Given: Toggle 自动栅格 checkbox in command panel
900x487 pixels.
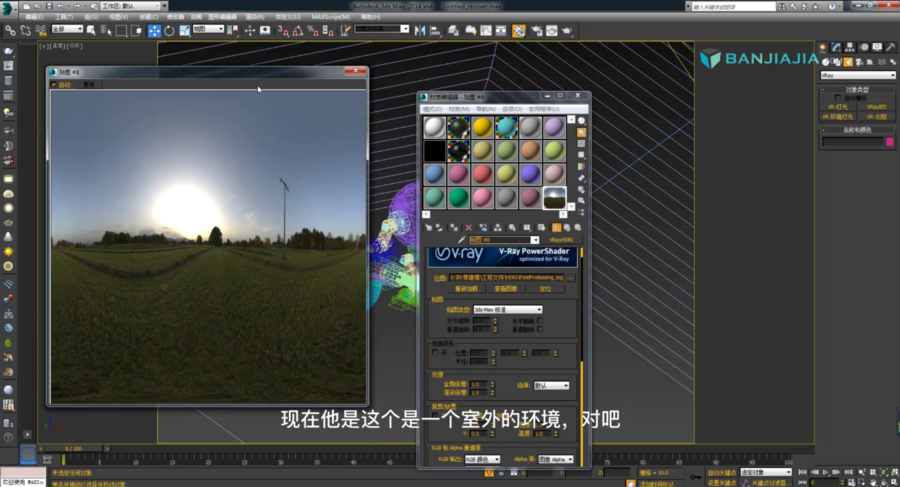Looking at the screenshot, I should click(838, 98).
